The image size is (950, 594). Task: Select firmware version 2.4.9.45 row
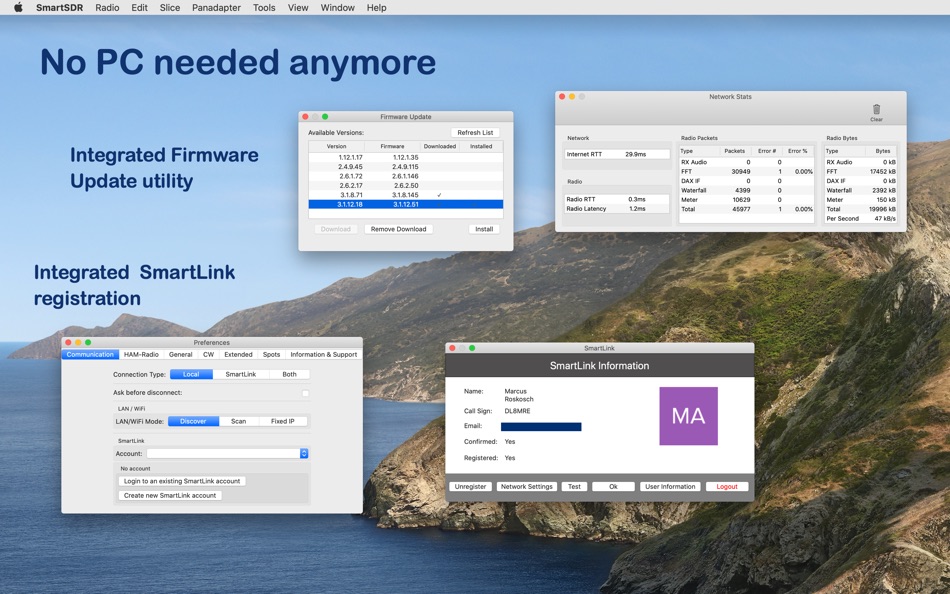click(x=405, y=167)
